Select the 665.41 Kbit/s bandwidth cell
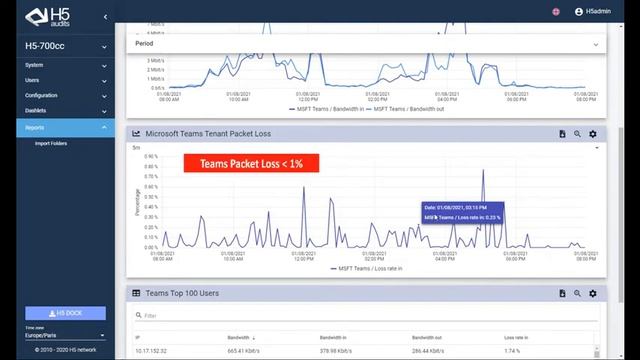The image size is (640, 360). coord(243,351)
